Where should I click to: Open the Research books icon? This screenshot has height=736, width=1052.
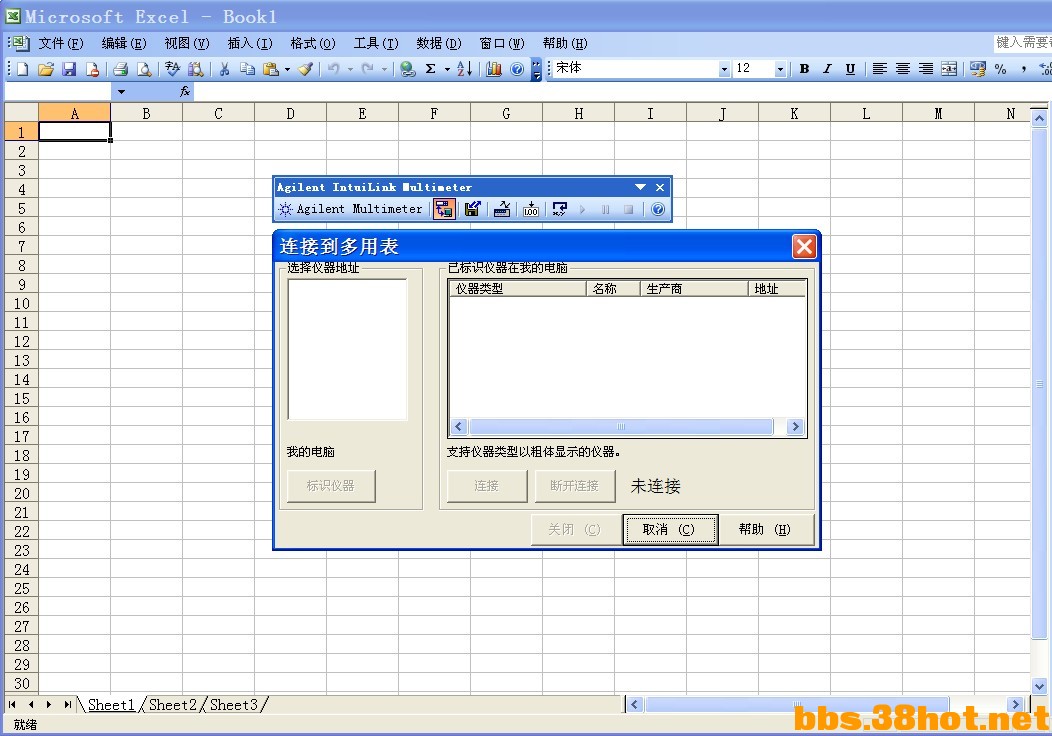(x=195, y=69)
